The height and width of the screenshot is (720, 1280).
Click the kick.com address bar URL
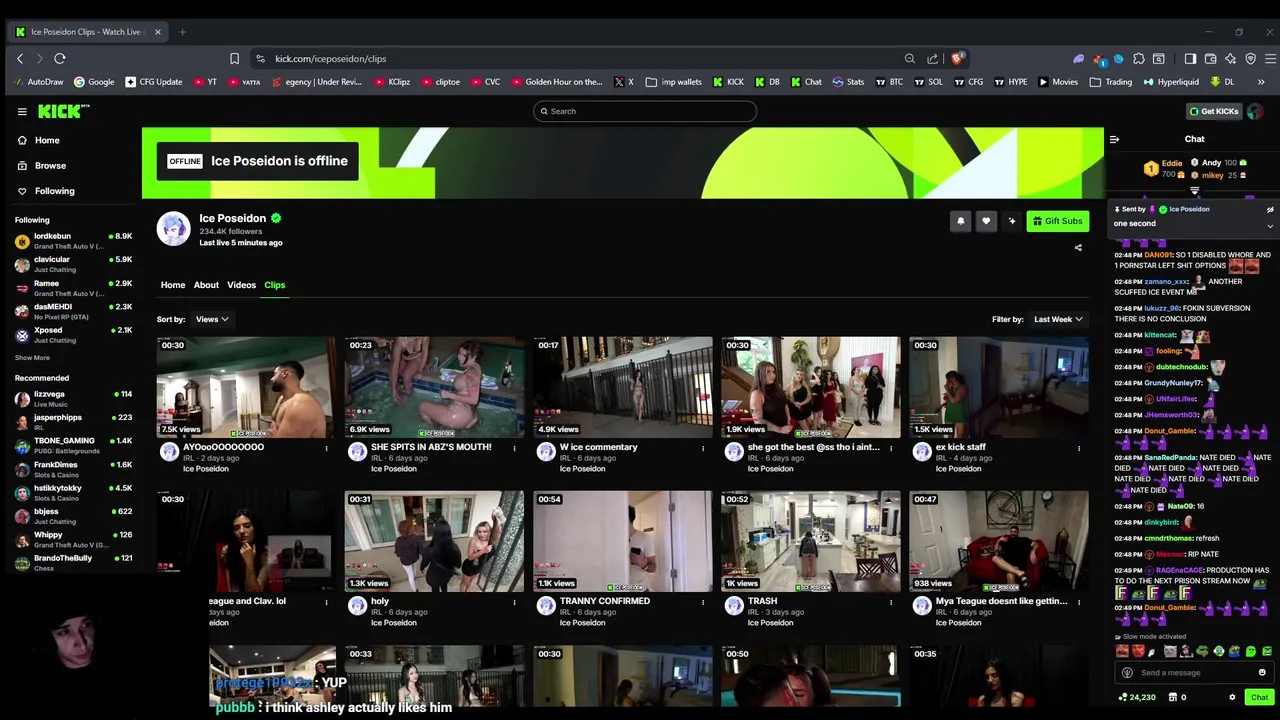click(x=330, y=59)
